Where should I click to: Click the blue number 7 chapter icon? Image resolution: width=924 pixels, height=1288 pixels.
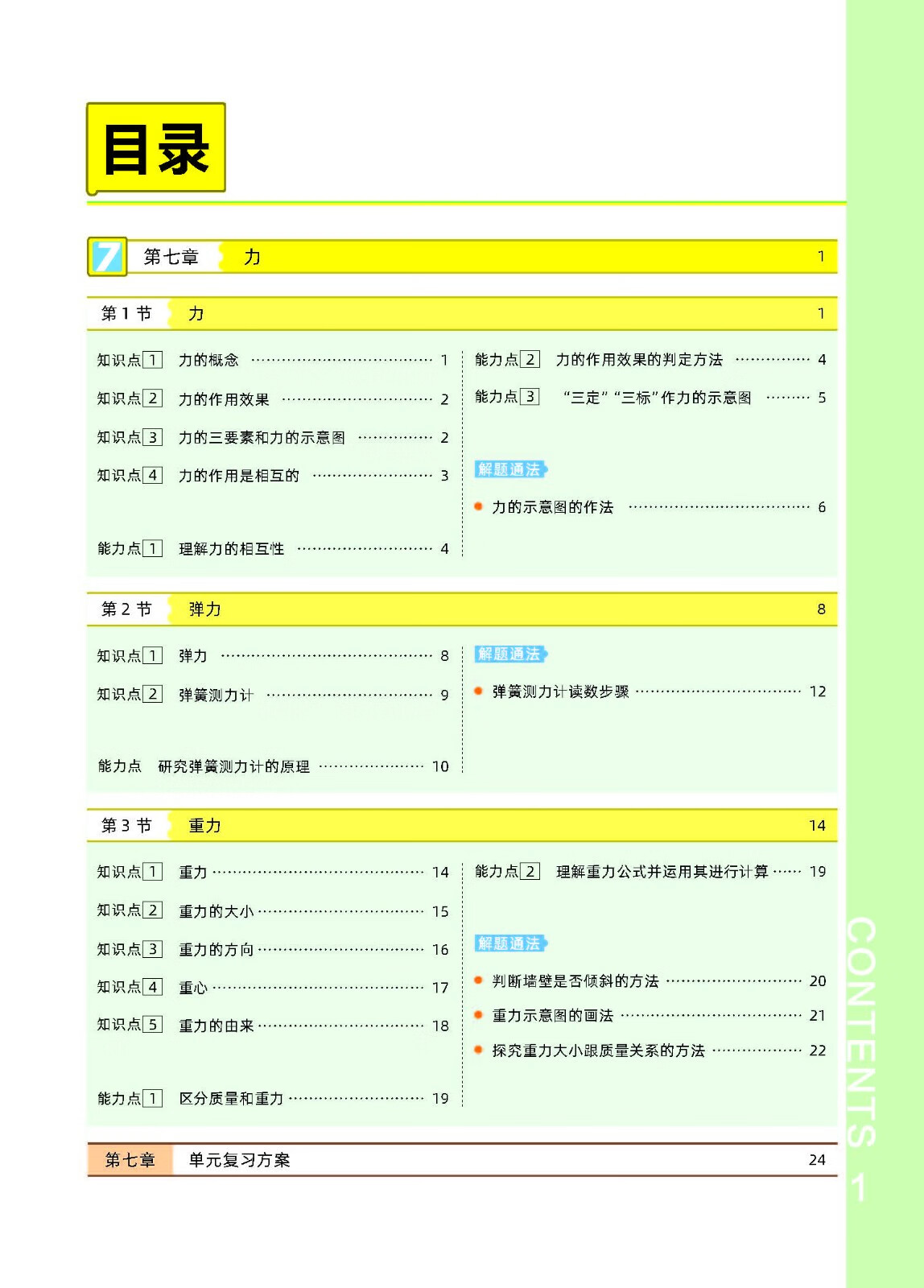tap(107, 258)
